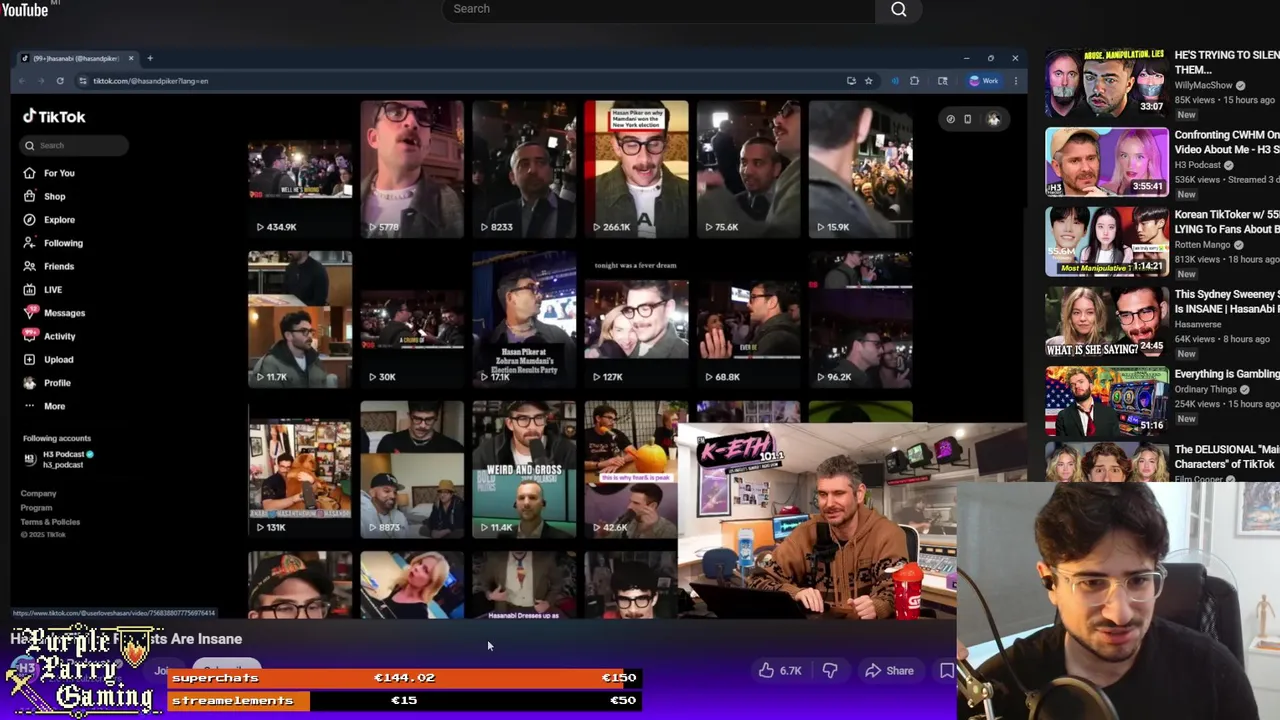1280x720 pixels.
Task: Open the TikTok video with 30K views
Action: tap(412, 319)
